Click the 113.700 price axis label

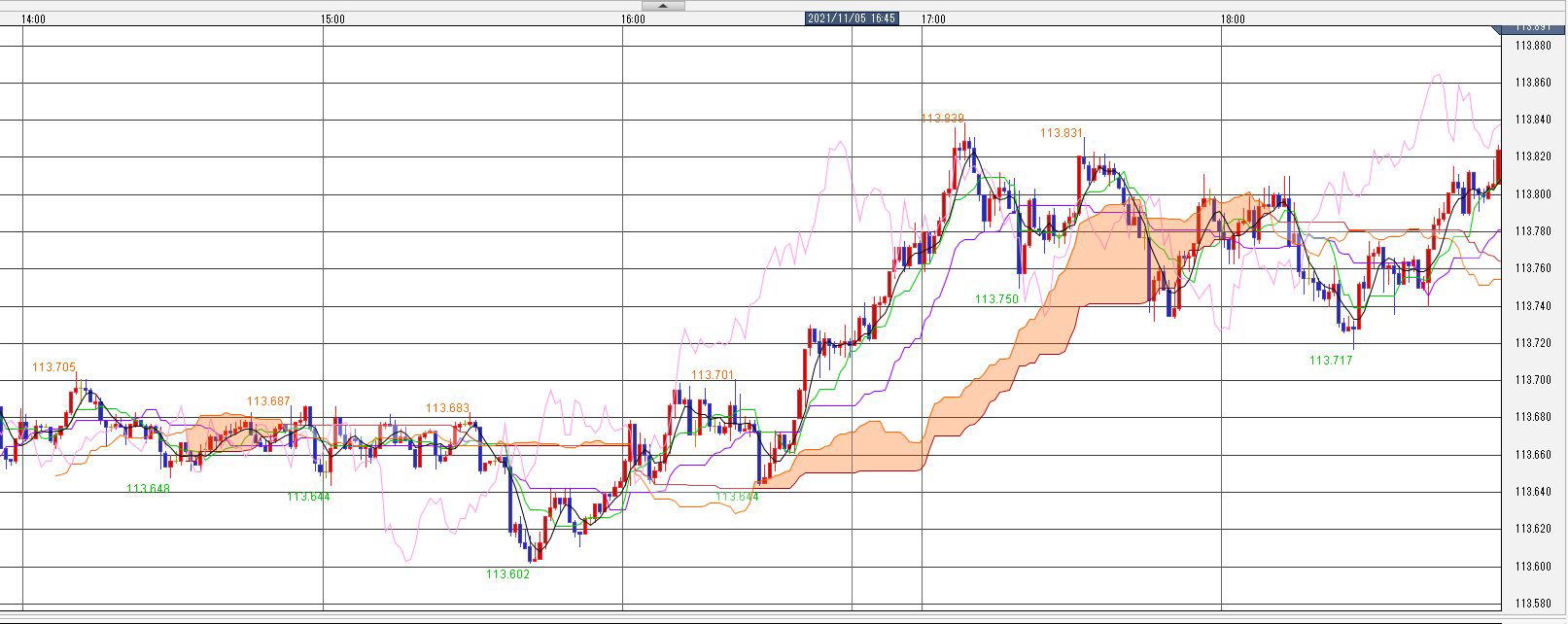pos(1532,380)
